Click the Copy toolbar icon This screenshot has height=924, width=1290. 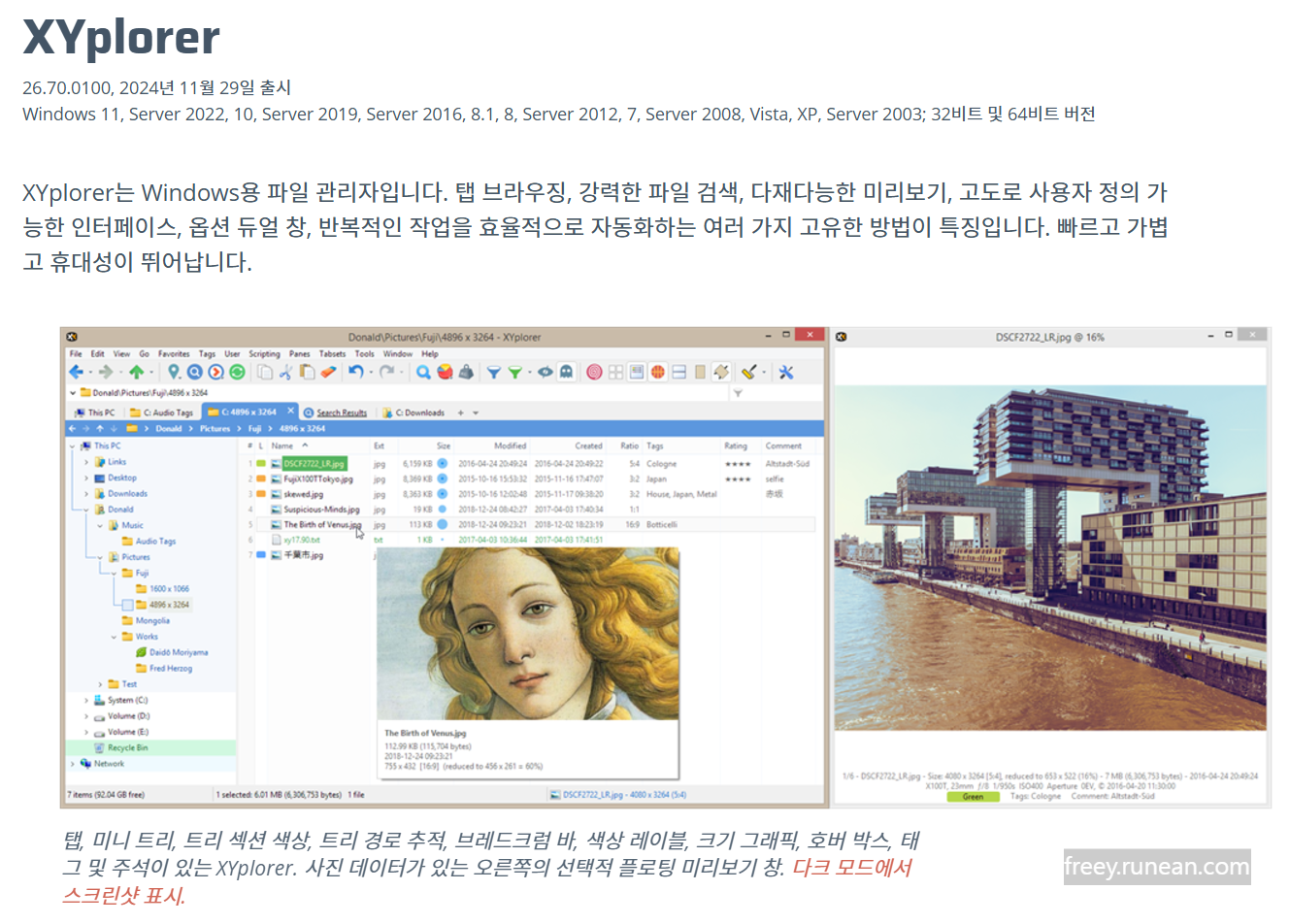coord(265,373)
